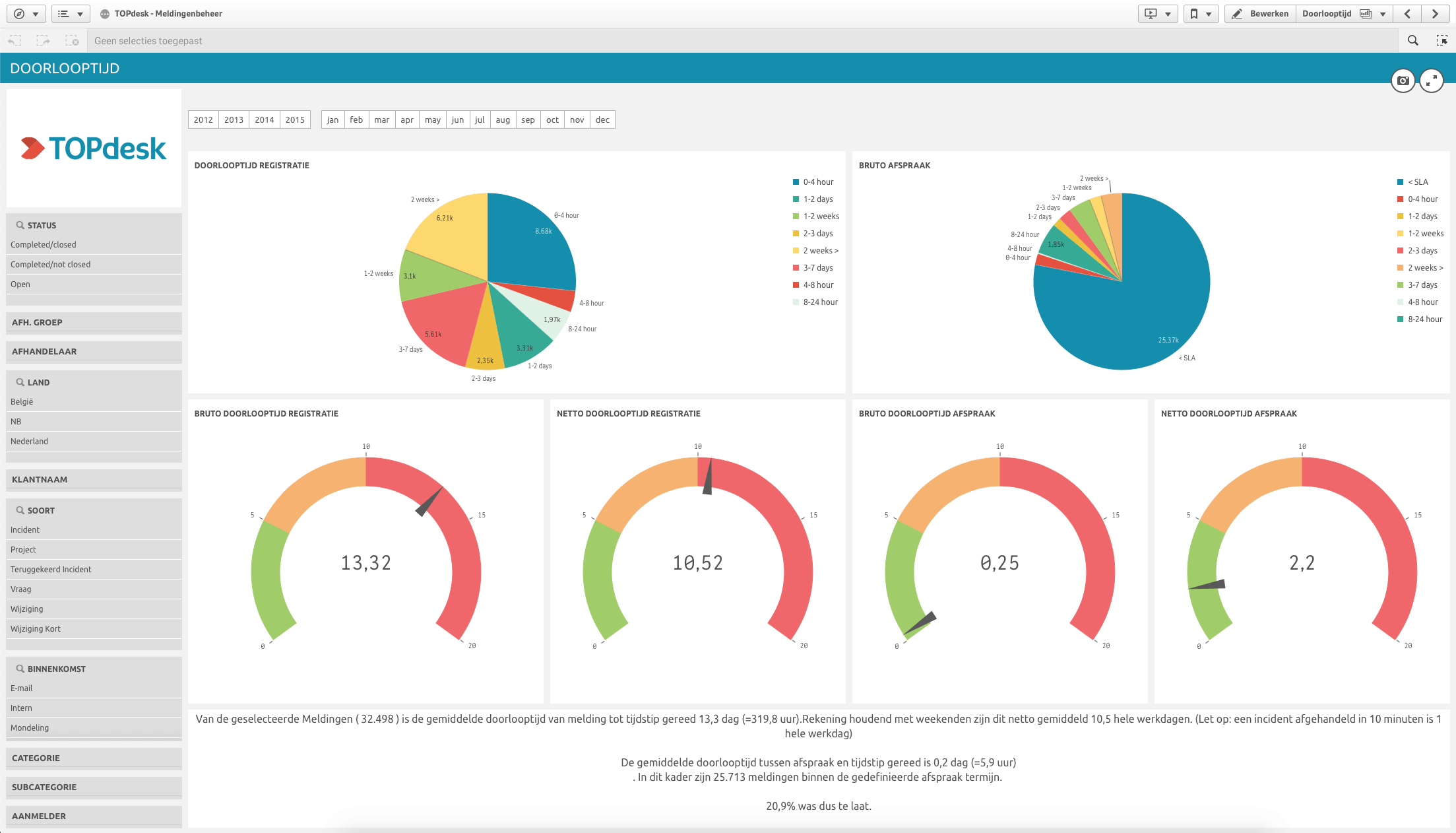Select the month tab aug
Image resolution: width=1456 pixels, height=833 pixels.
pos(502,119)
